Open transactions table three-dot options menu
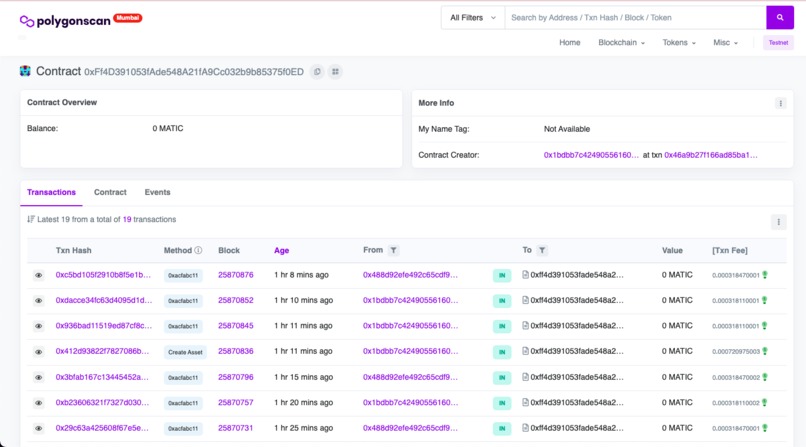The width and height of the screenshot is (806, 447). point(778,222)
